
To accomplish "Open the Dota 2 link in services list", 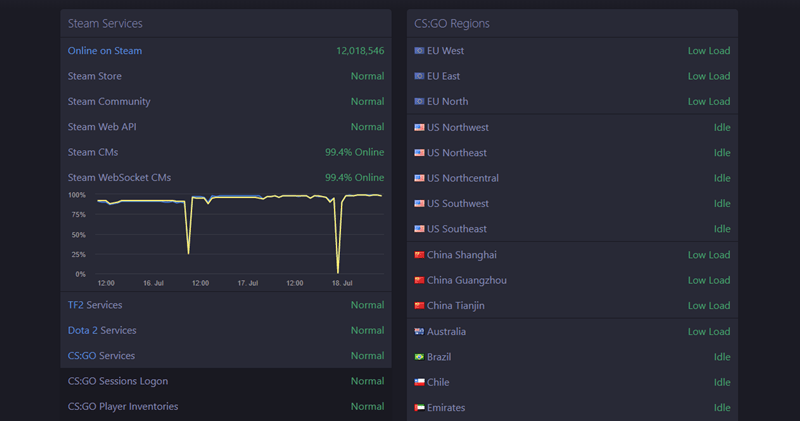I will [83, 330].
